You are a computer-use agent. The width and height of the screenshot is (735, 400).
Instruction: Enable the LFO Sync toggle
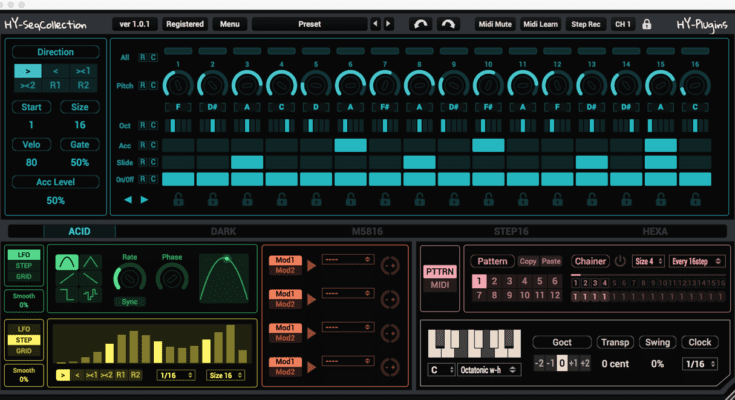click(130, 301)
